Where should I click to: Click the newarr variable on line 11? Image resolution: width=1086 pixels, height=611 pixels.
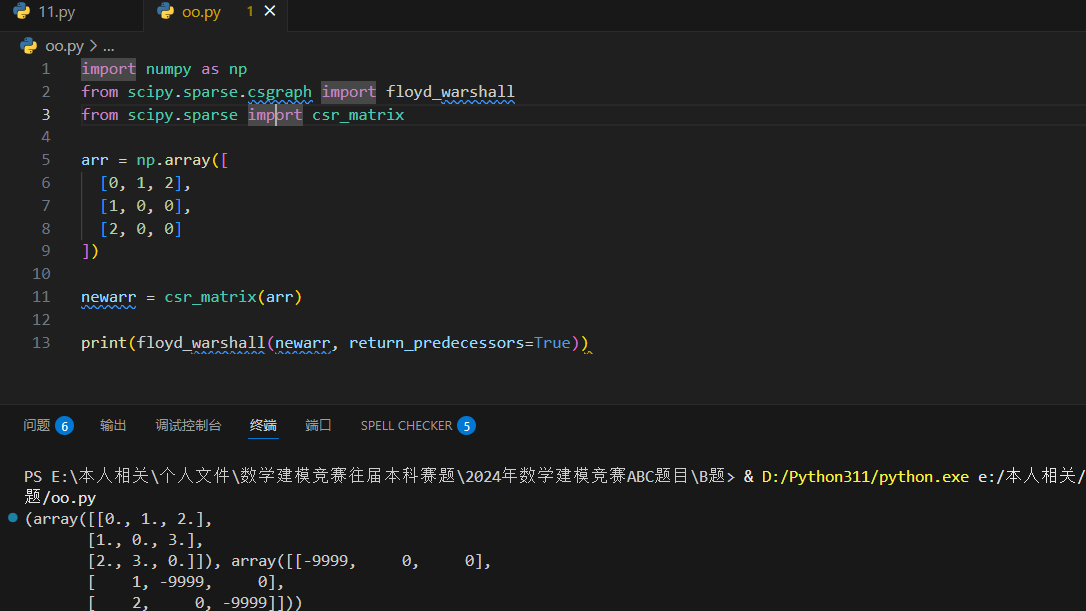[x=108, y=297]
